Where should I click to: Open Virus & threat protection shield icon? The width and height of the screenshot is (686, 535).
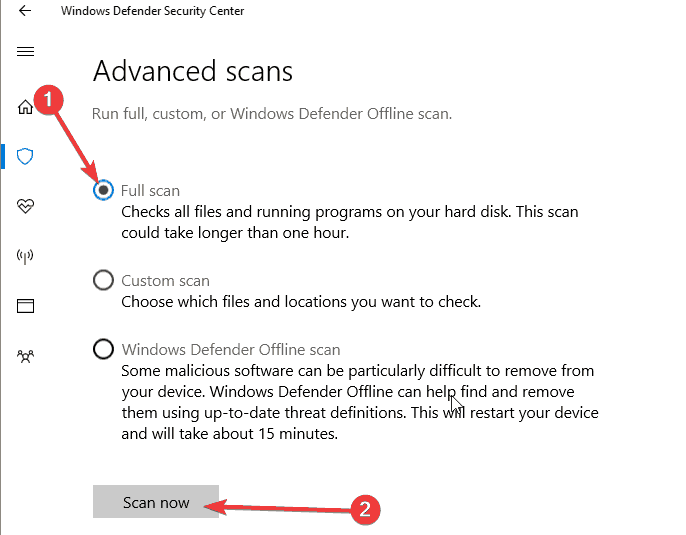click(25, 156)
